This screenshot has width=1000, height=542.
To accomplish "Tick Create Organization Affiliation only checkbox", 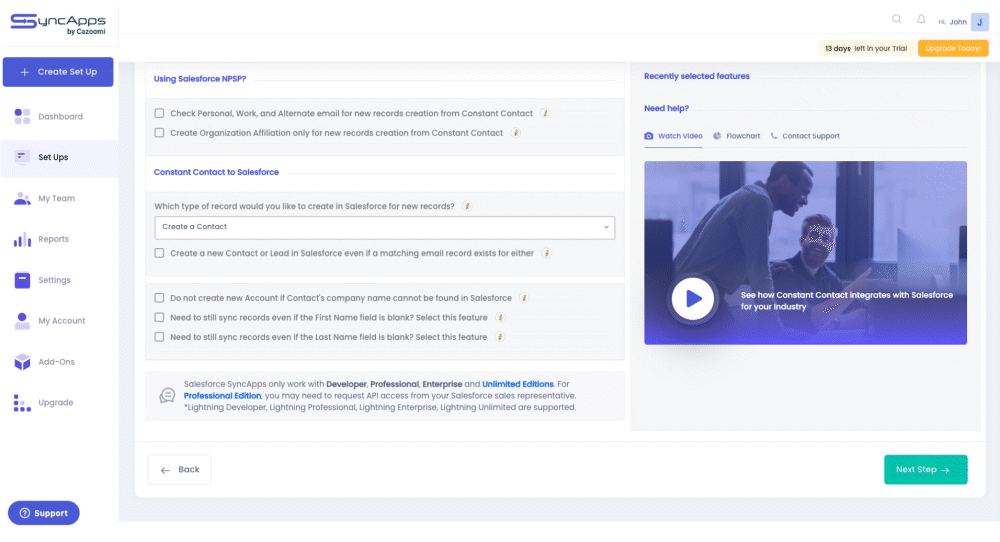I will 159,133.
